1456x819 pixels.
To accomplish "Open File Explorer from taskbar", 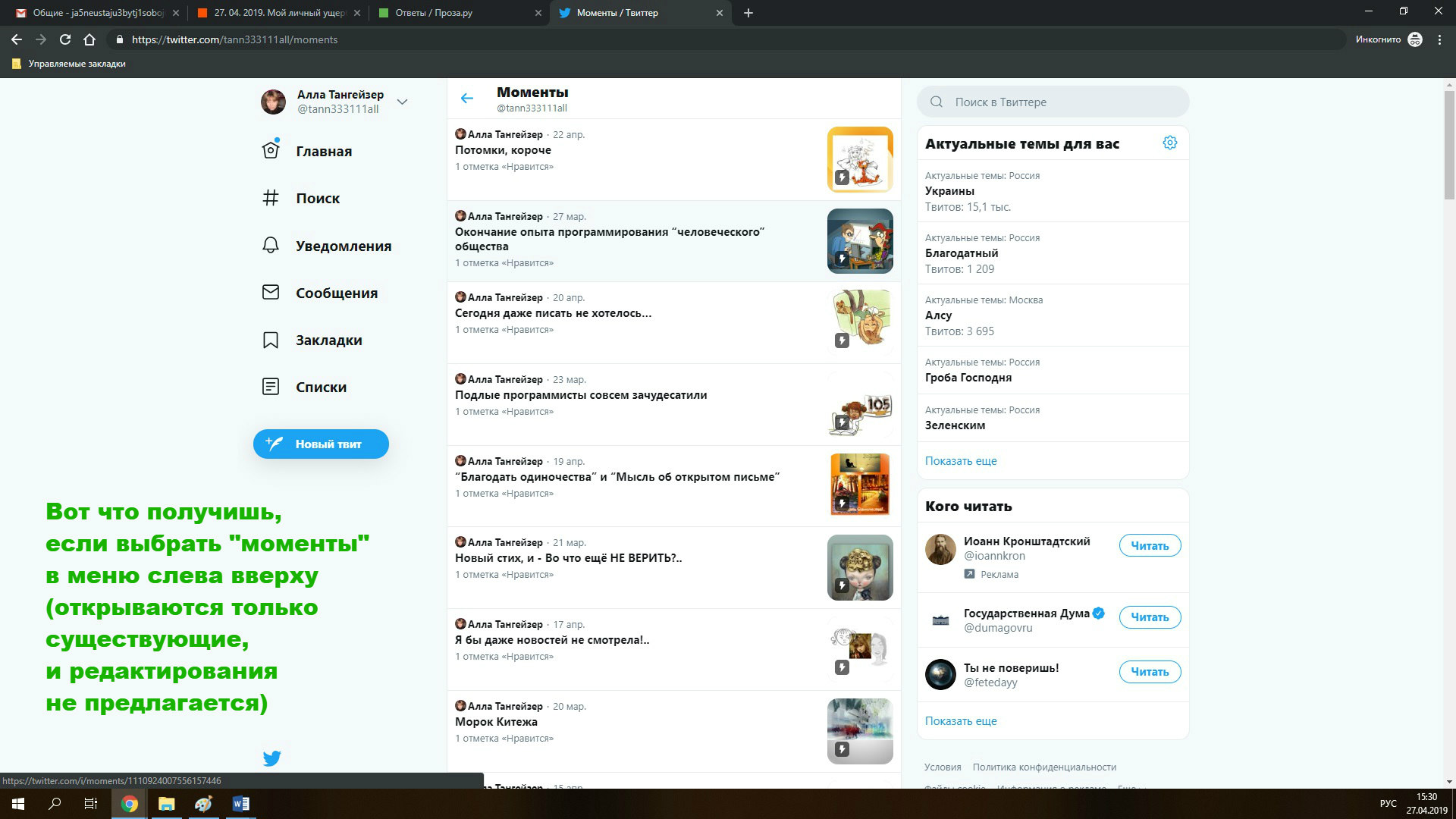I will coord(167,804).
